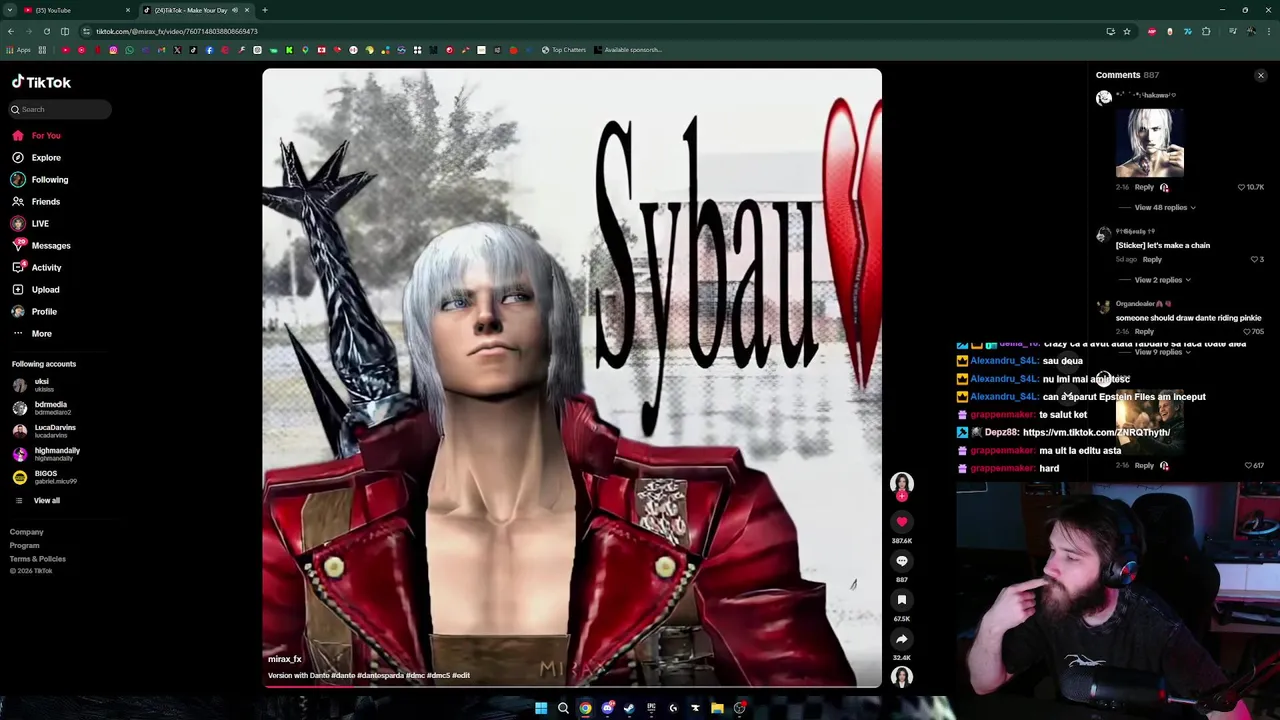1280x720 pixels.
Task: Expand View 2 replies
Action: click(x=1162, y=280)
